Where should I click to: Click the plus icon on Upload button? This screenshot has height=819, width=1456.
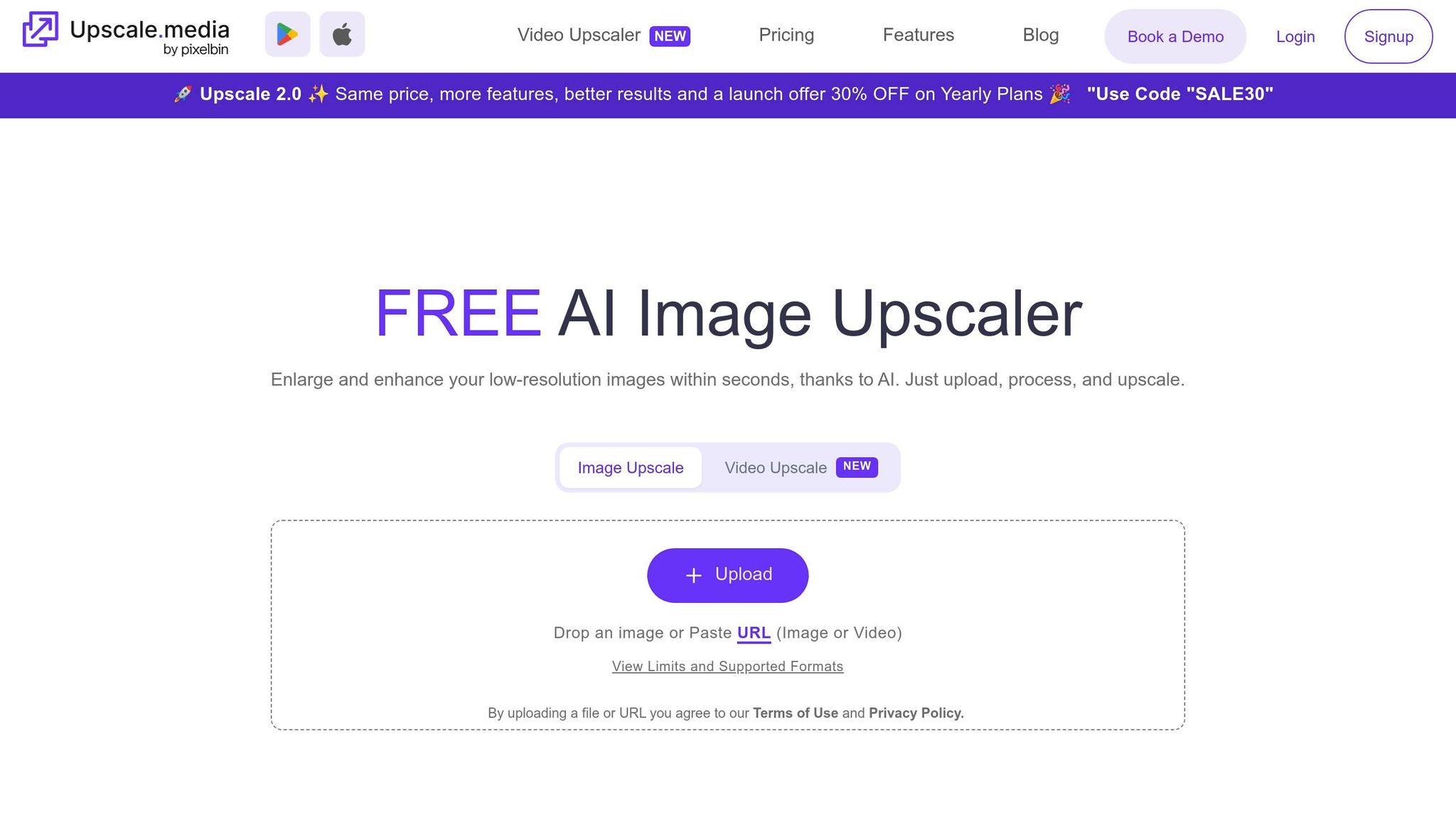tap(694, 575)
